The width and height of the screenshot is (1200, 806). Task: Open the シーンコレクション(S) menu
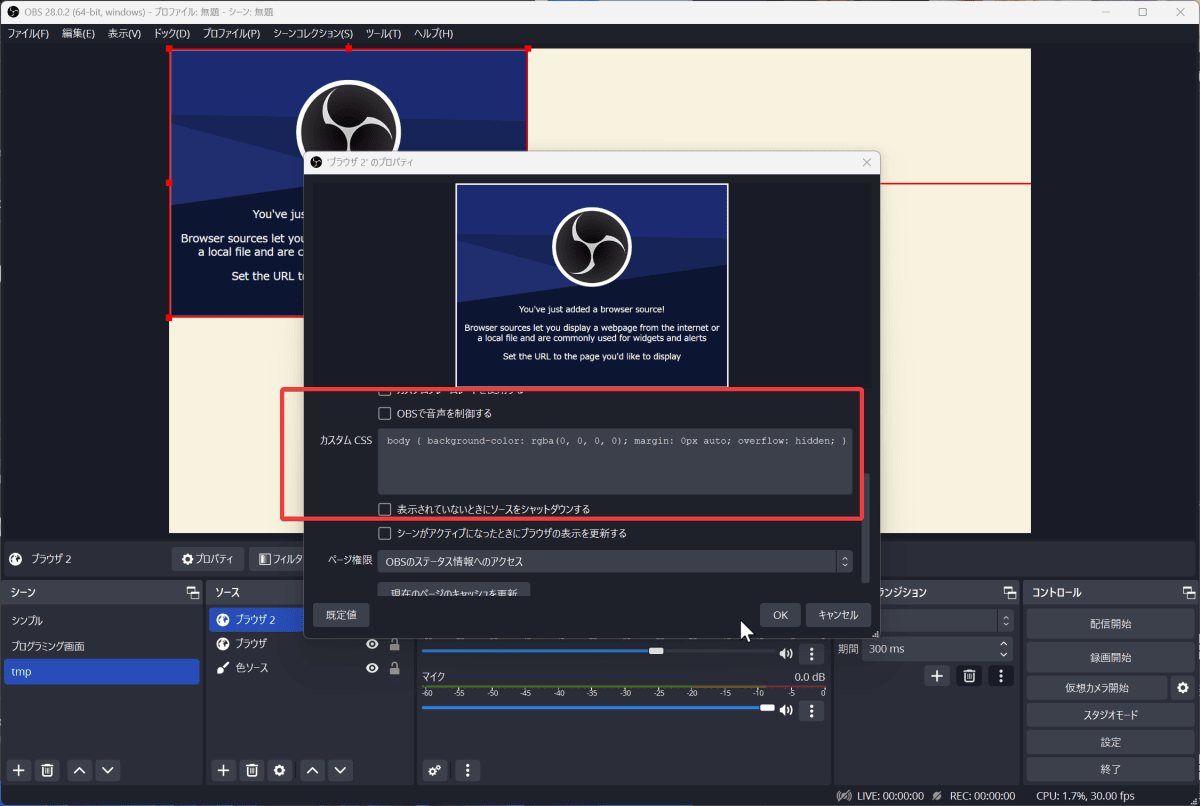(313, 34)
